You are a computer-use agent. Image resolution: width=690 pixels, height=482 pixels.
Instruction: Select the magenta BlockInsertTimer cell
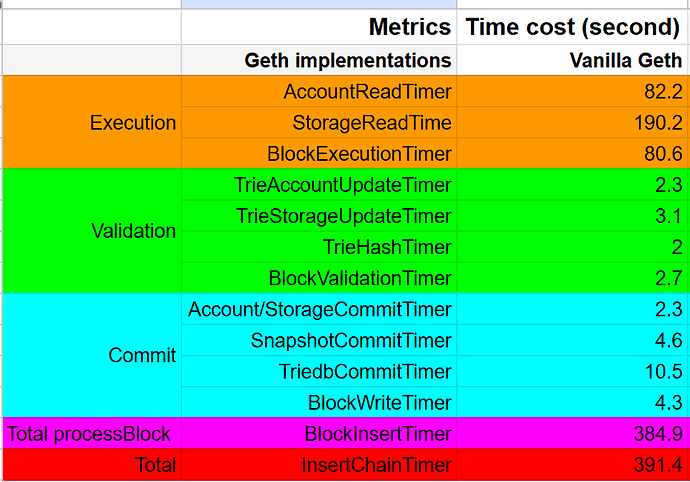coord(319,434)
